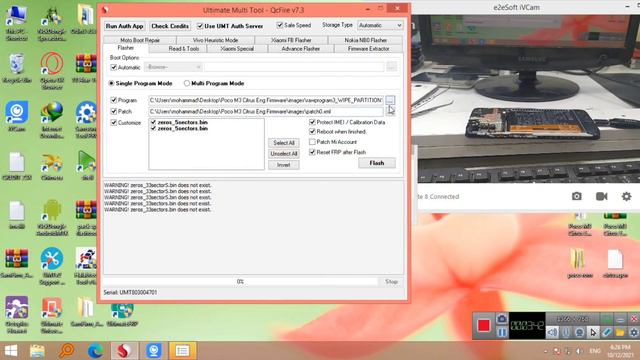
Task: Browse for the Program rawprogram file
Action: click(x=390, y=100)
